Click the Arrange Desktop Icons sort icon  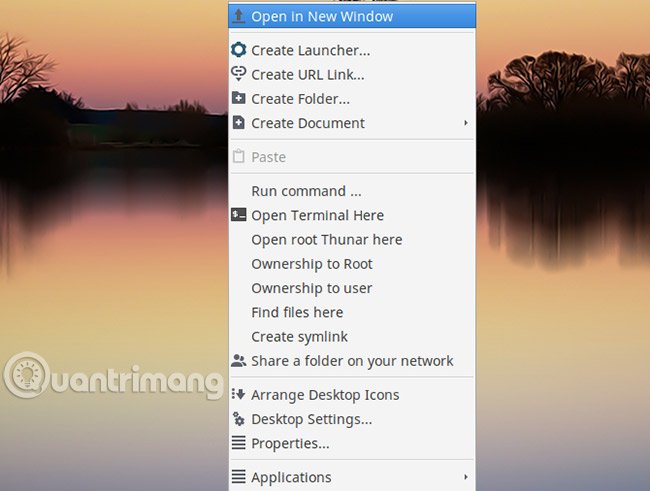(238, 394)
